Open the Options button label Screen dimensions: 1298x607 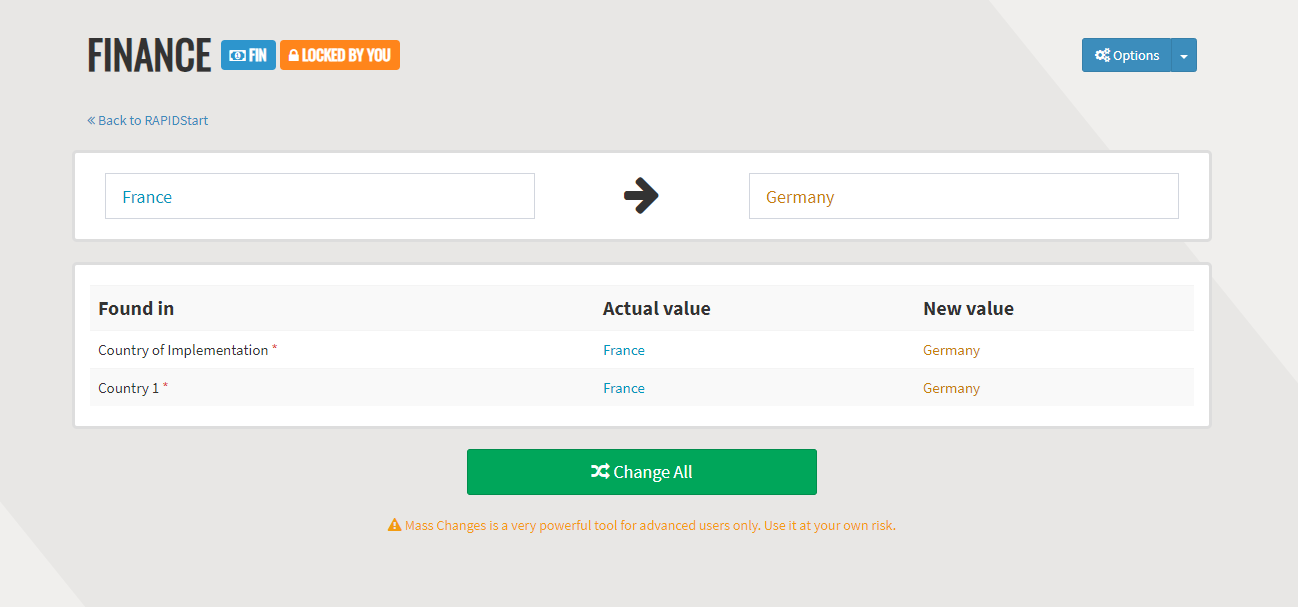[1136, 56]
